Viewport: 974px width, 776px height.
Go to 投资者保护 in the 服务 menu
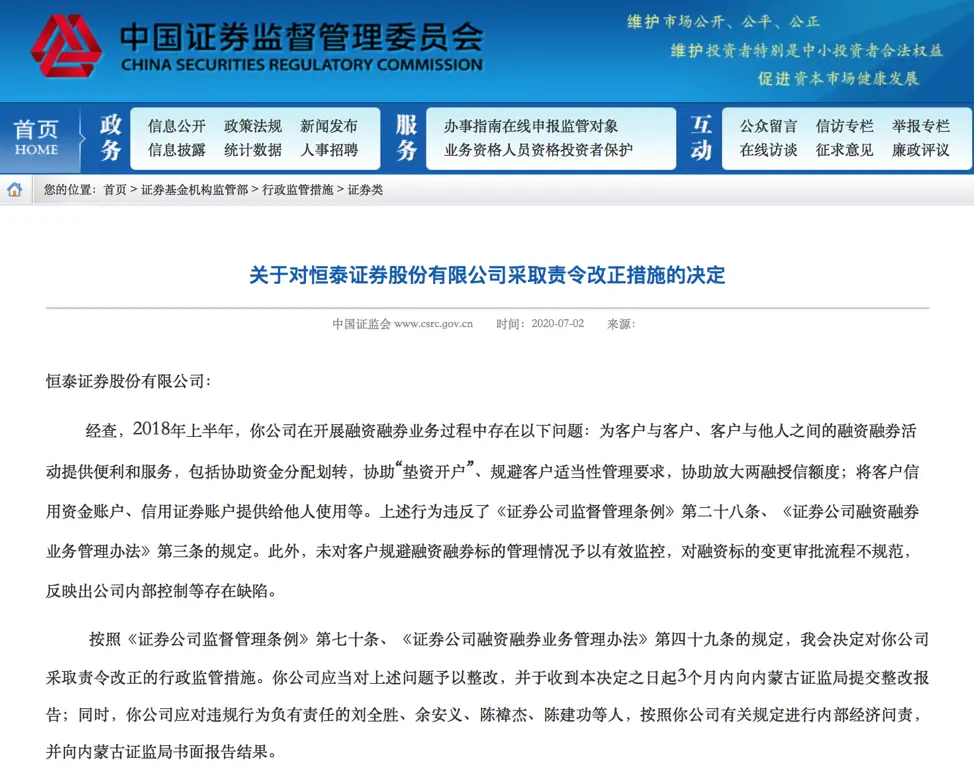tap(596, 150)
